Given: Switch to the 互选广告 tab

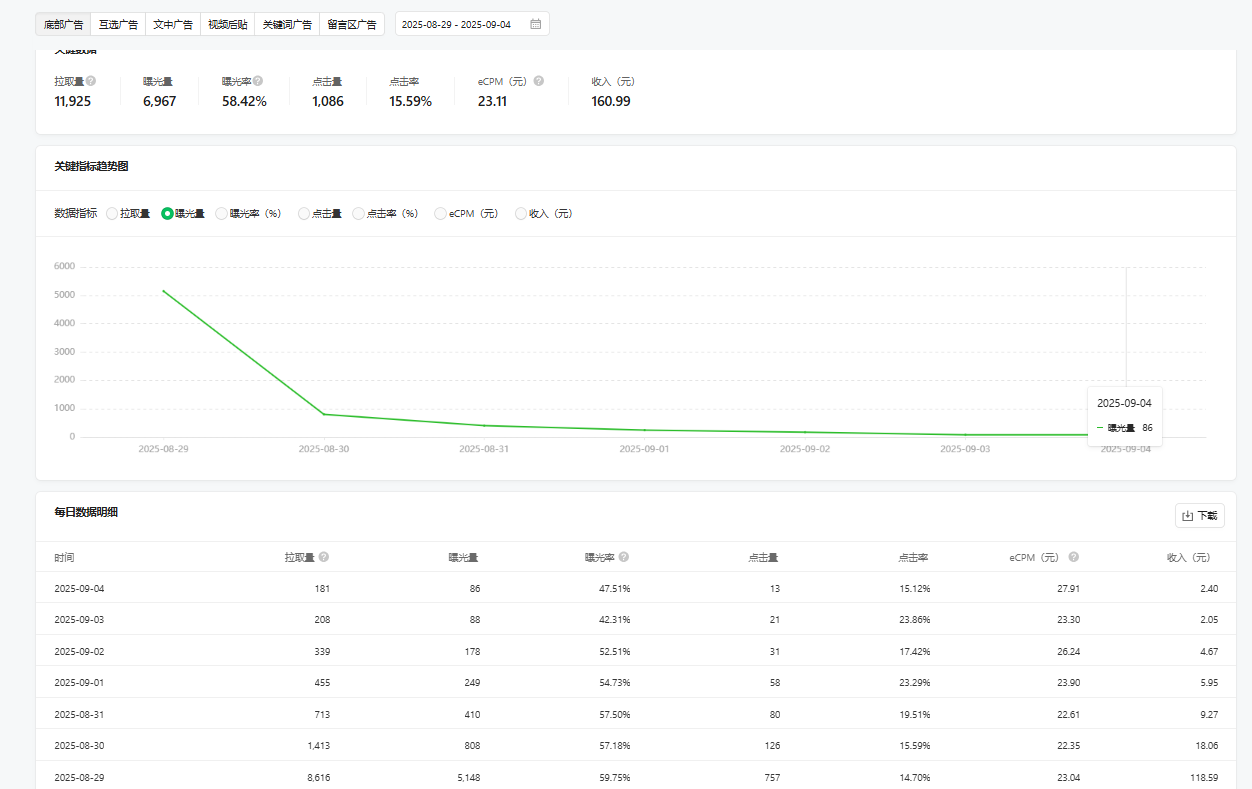Looking at the screenshot, I should click(x=118, y=24).
